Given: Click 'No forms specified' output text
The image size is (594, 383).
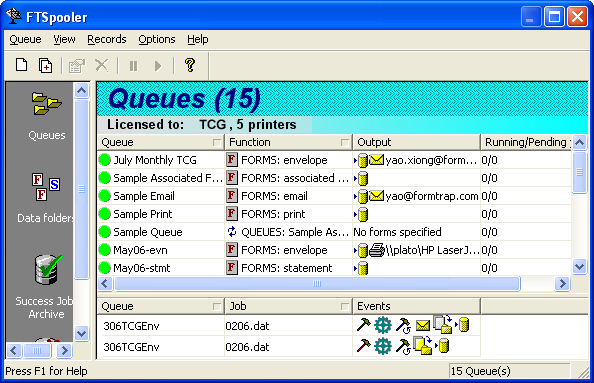Looking at the screenshot, I should point(397,232).
